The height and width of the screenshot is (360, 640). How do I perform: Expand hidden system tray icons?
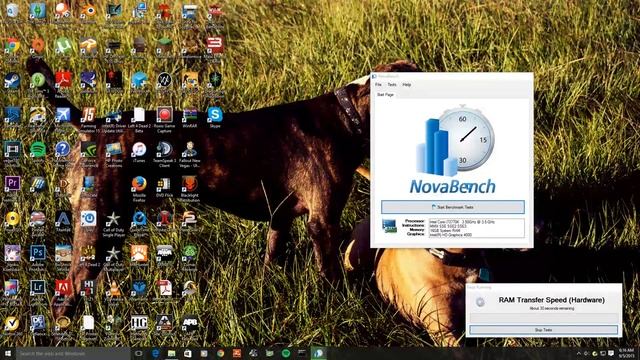coord(578,353)
